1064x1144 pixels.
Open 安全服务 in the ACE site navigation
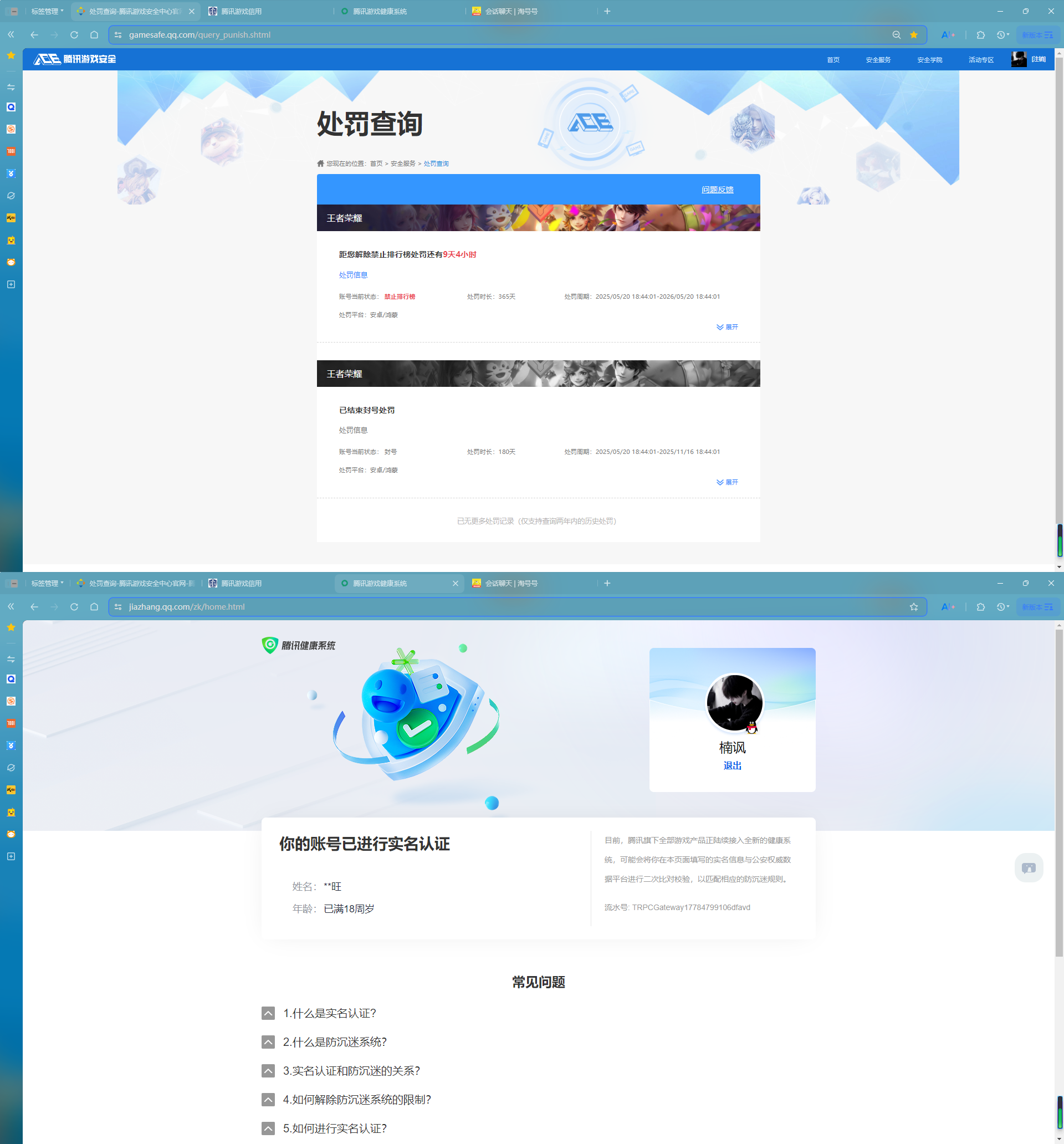click(x=878, y=60)
